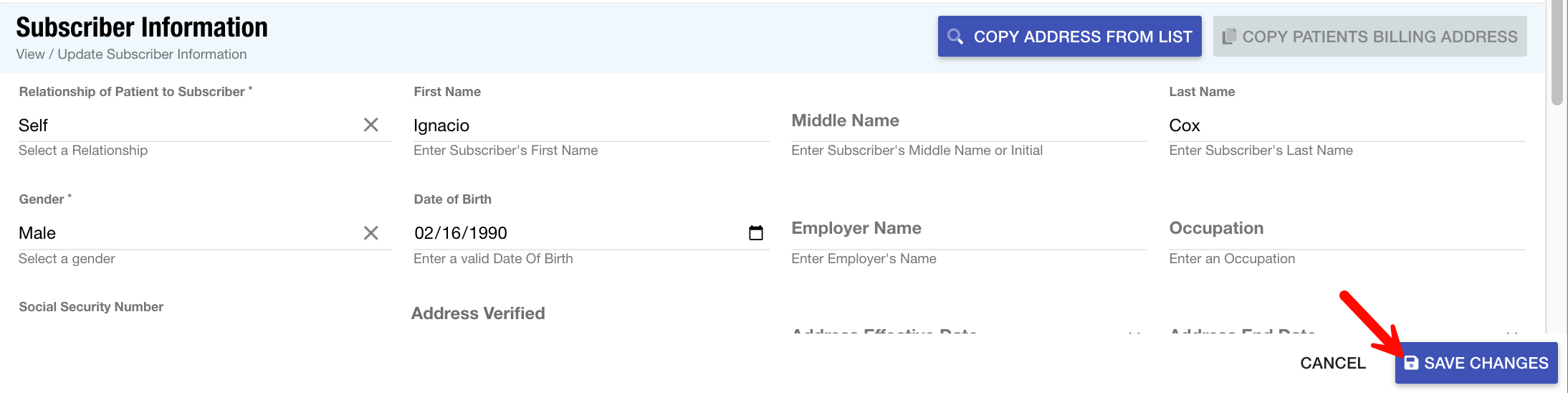Click the copy icon beside Copy Patients Billing Address

pyautogui.click(x=1229, y=37)
